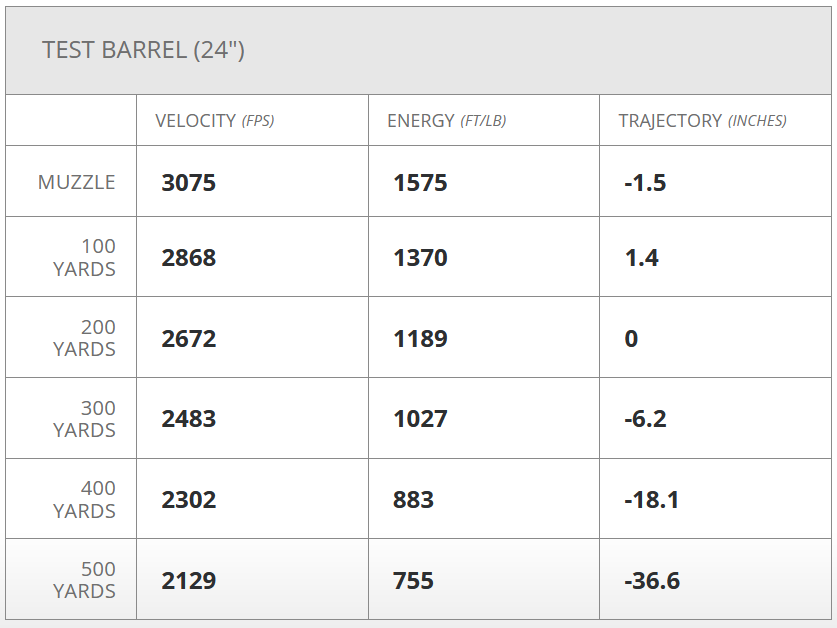Viewport: 837px width, 628px height.
Task: Click the trajectory value -6.2
Action: pos(645,419)
